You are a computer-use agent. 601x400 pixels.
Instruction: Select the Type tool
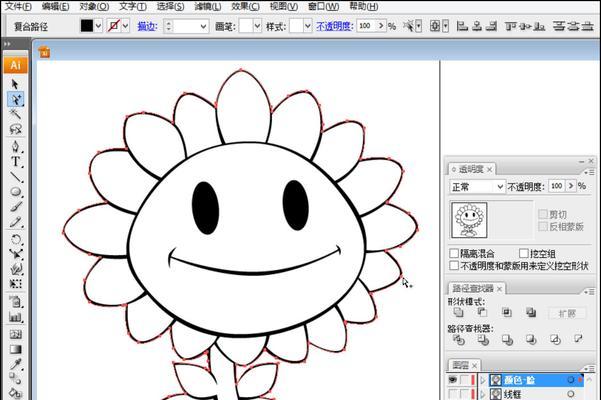15,162
